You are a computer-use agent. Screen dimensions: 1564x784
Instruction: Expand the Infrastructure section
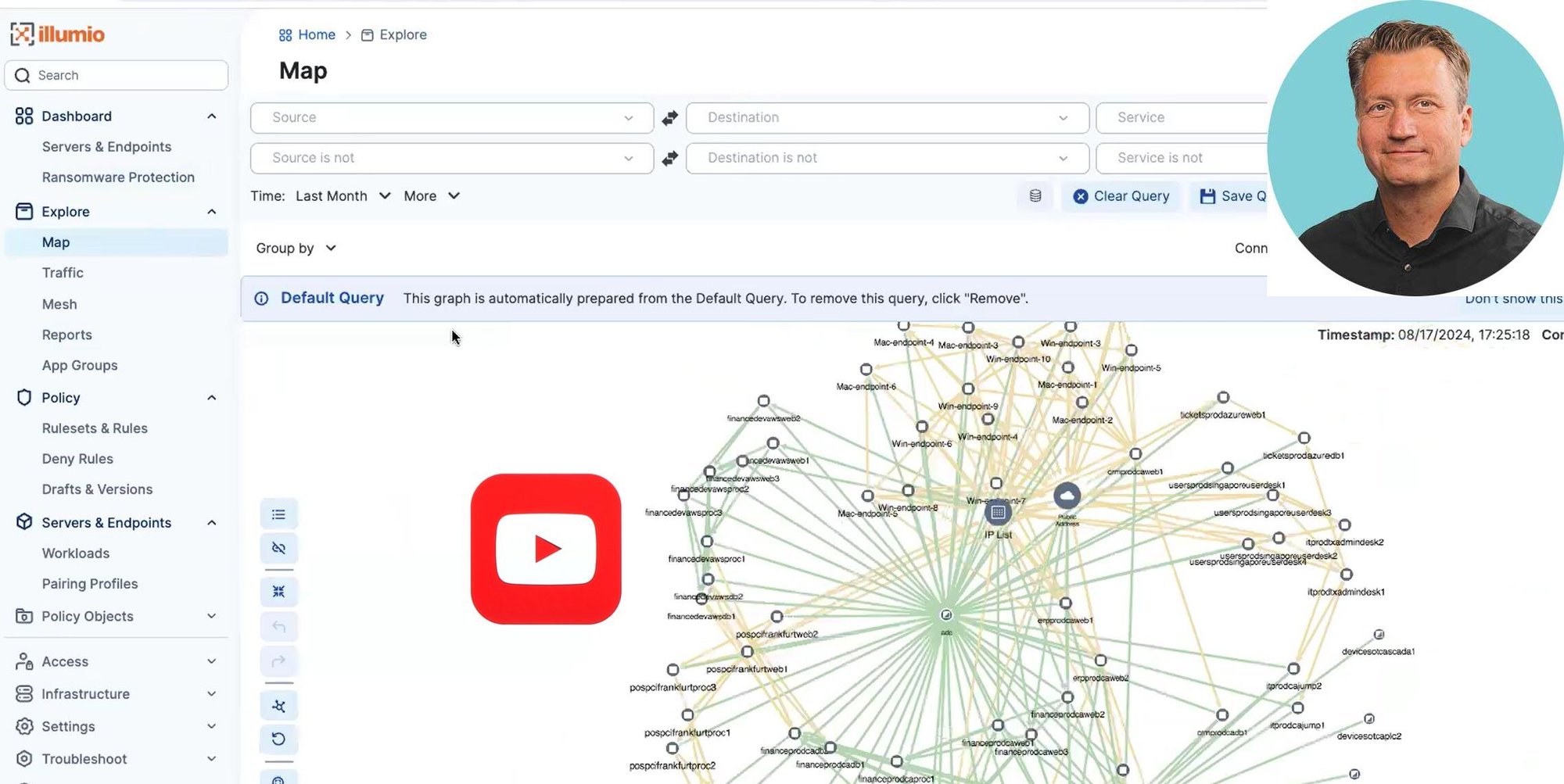pos(212,693)
